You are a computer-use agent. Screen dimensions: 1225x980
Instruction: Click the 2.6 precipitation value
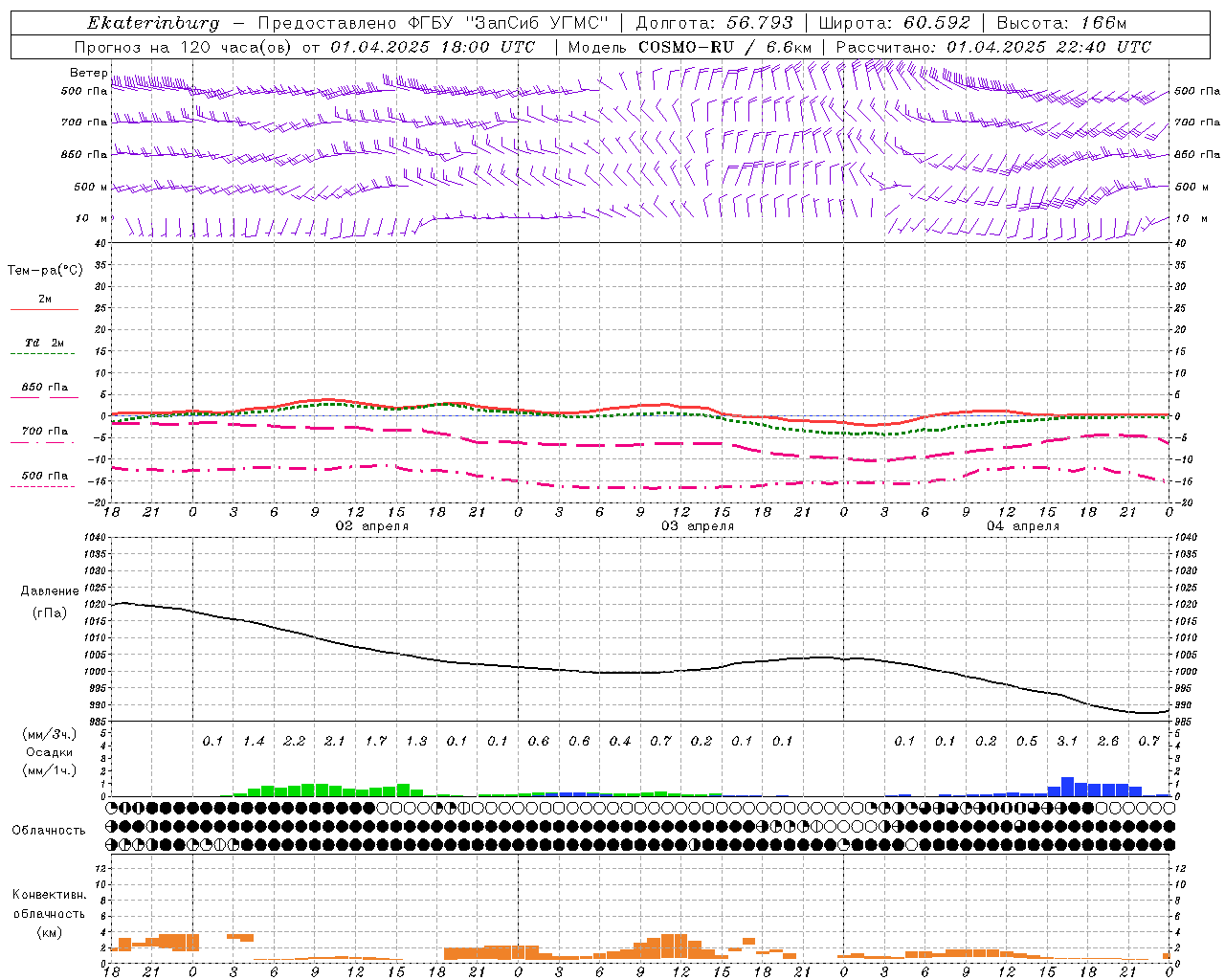click(1108, 742)
